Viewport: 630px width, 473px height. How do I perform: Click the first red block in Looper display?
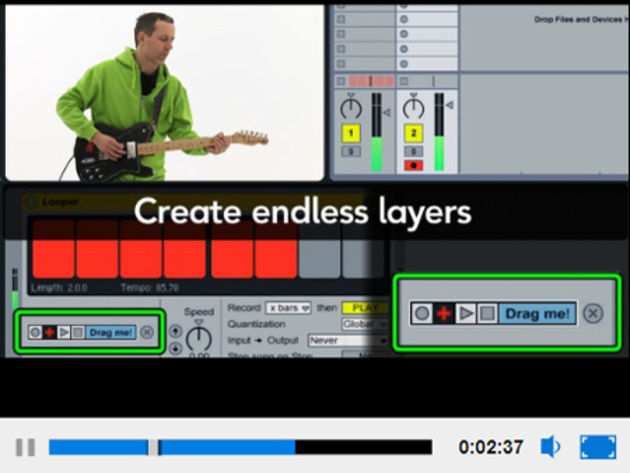(53, 249)
